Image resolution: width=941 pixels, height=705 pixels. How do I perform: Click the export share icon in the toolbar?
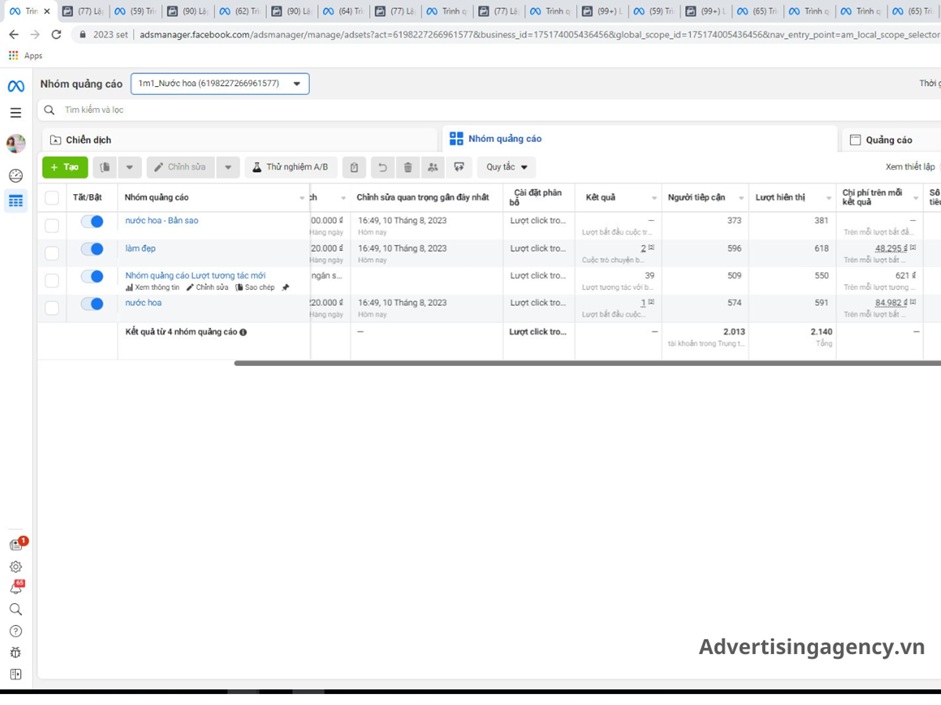459,167
